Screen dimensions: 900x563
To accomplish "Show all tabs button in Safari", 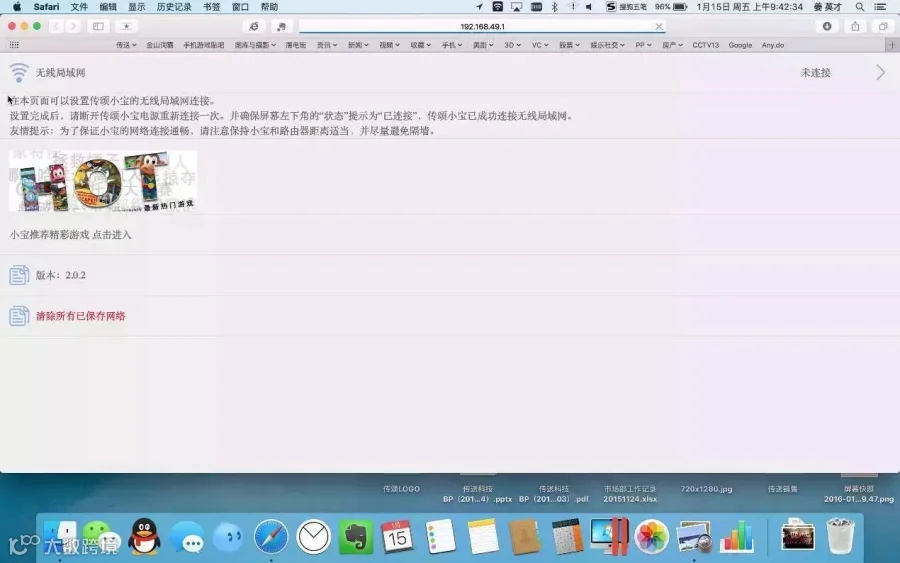I will click(x=883, y=26).
